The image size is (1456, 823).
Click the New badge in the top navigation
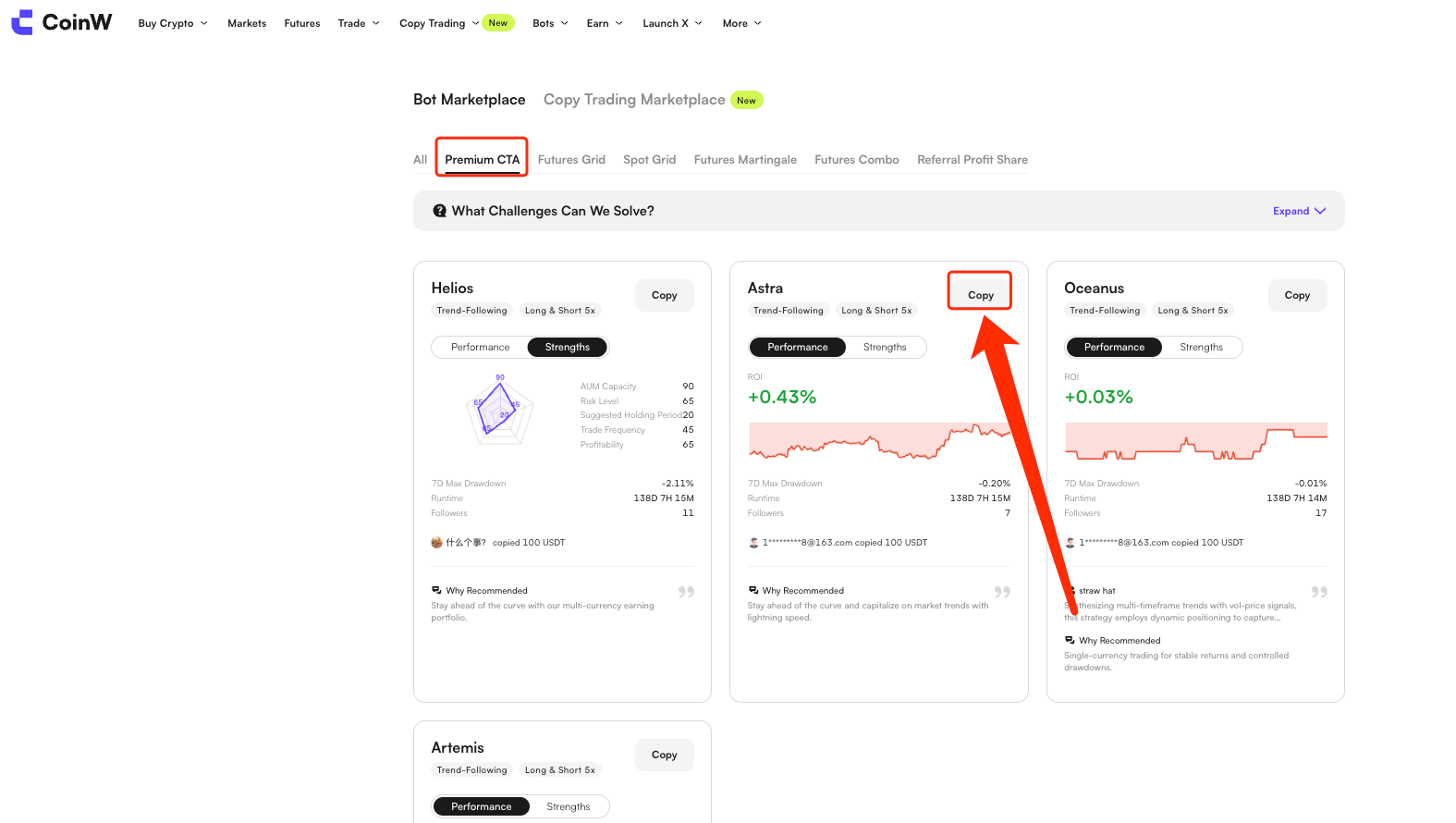coord(498,23)
